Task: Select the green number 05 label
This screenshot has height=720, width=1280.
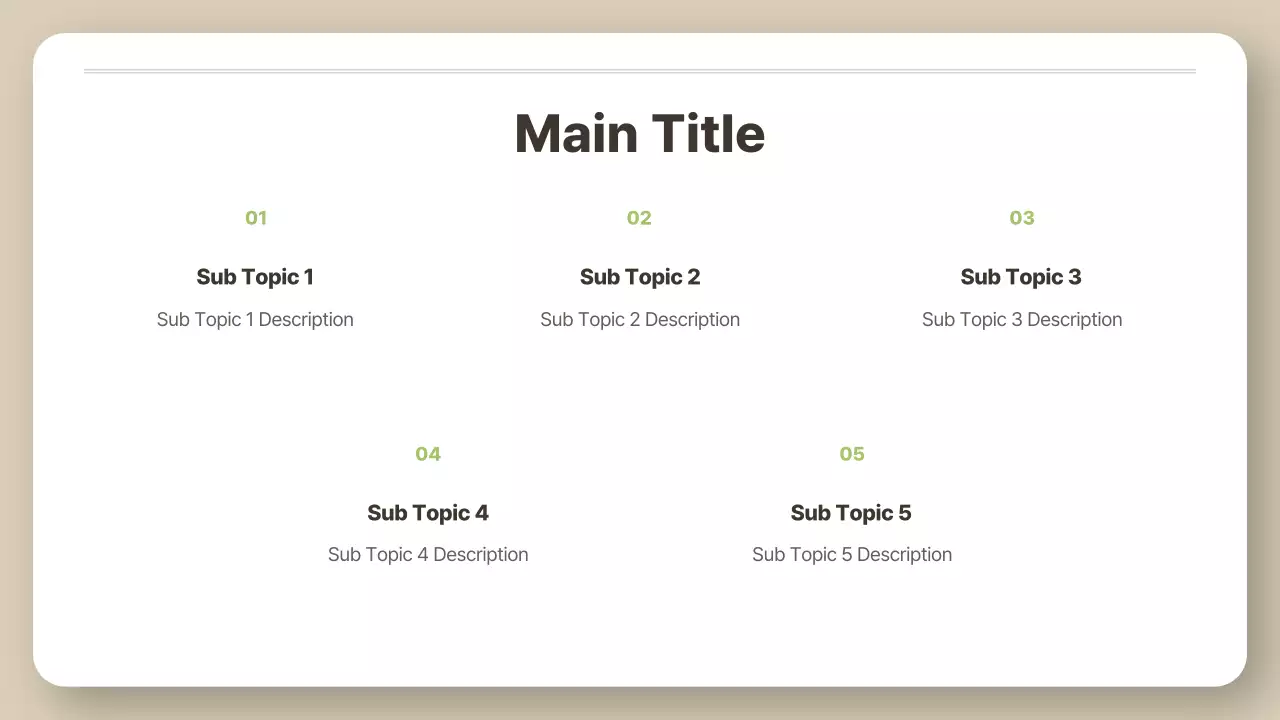Action: 851,454
